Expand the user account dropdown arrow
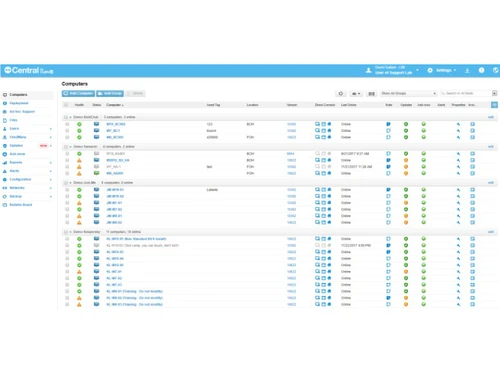Image resolution: width=500 pixels, height=375 pixels. point(417,70)
